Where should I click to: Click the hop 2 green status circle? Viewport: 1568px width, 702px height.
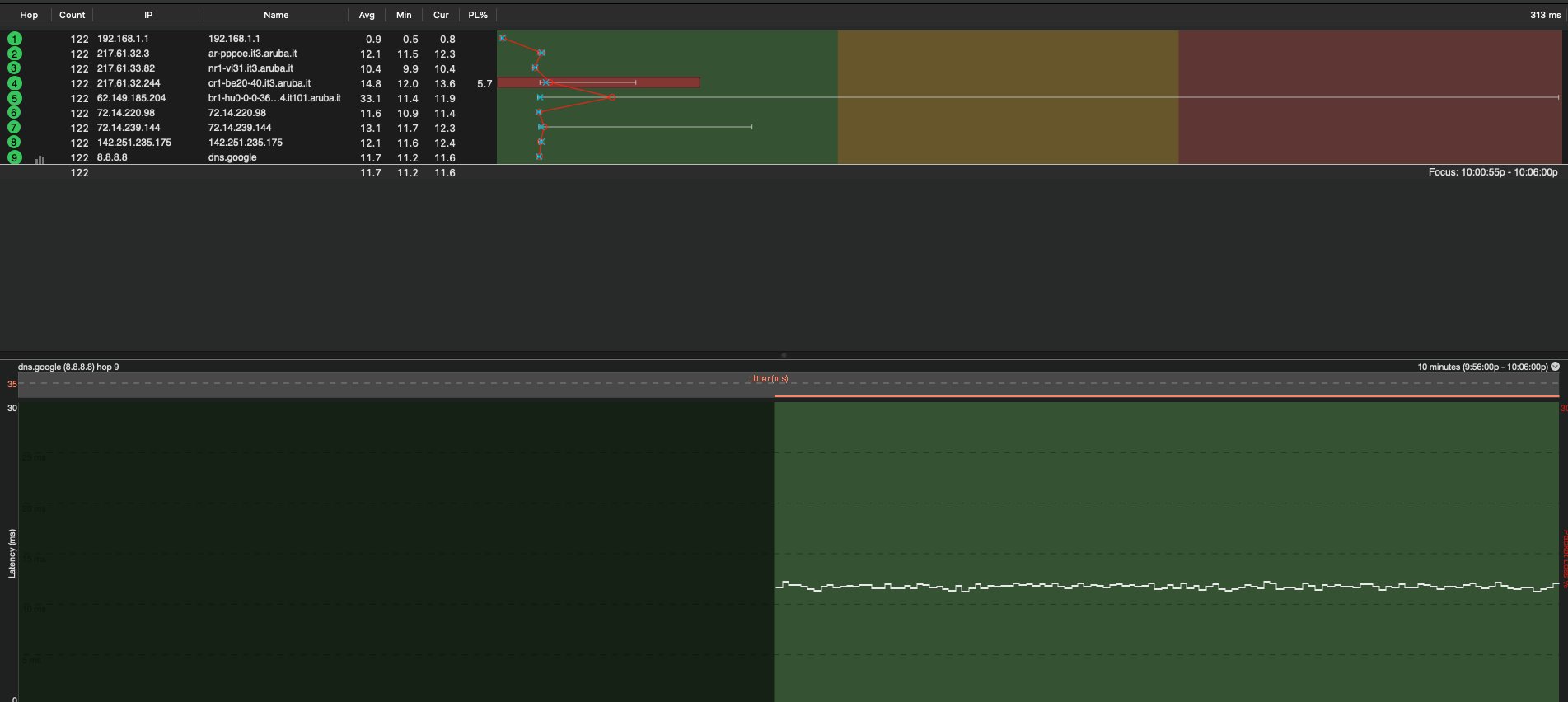pyautogui.click(x=14, y=54)
